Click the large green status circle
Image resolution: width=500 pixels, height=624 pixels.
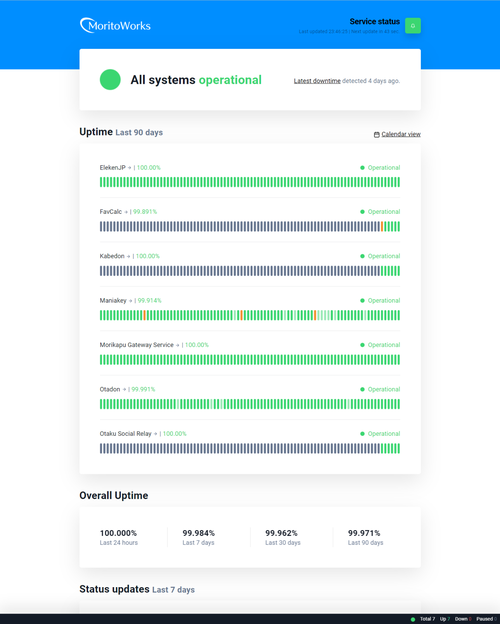pyautogui.click(x=110, y=80)
